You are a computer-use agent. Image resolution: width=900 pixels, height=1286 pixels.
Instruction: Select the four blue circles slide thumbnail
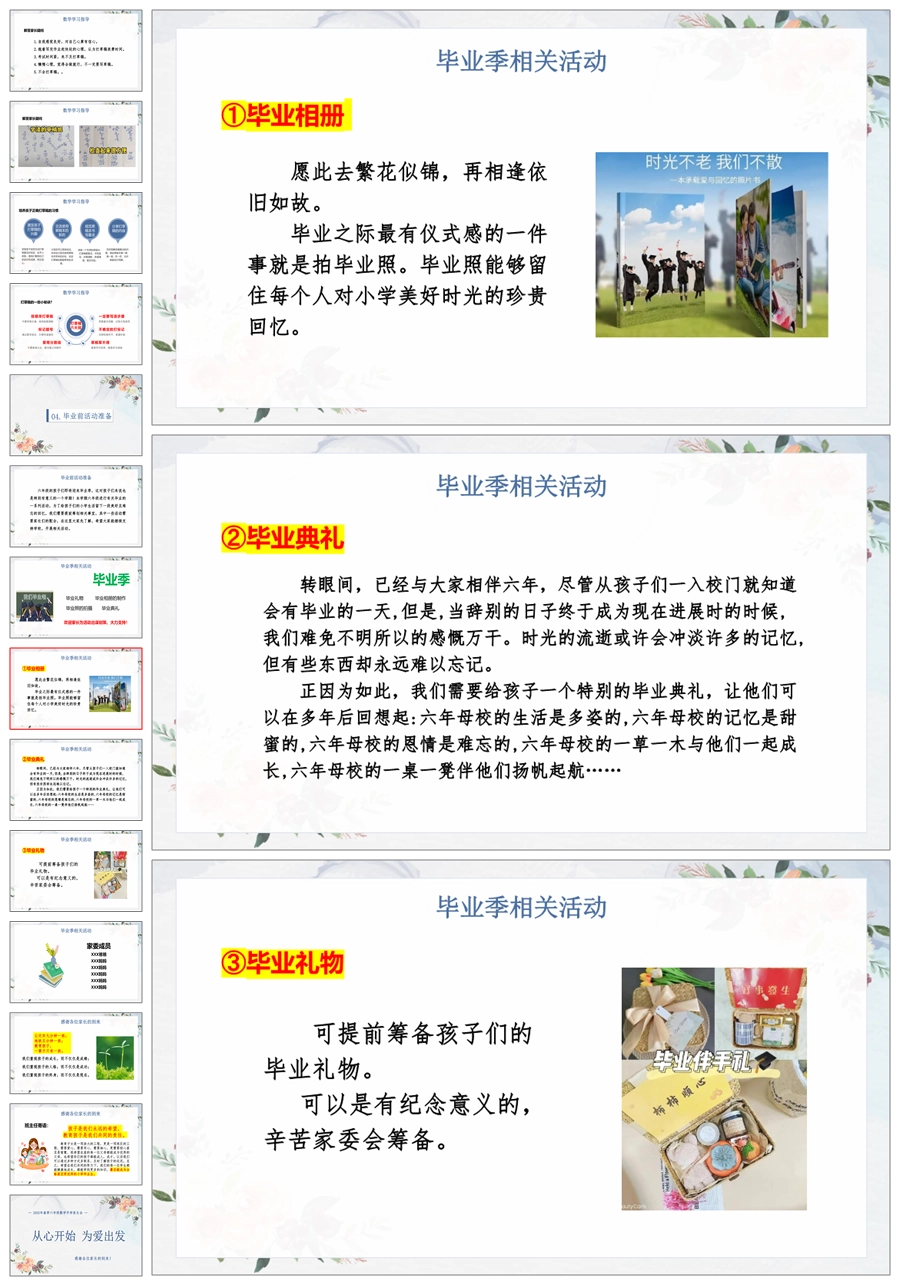[76, 233]
